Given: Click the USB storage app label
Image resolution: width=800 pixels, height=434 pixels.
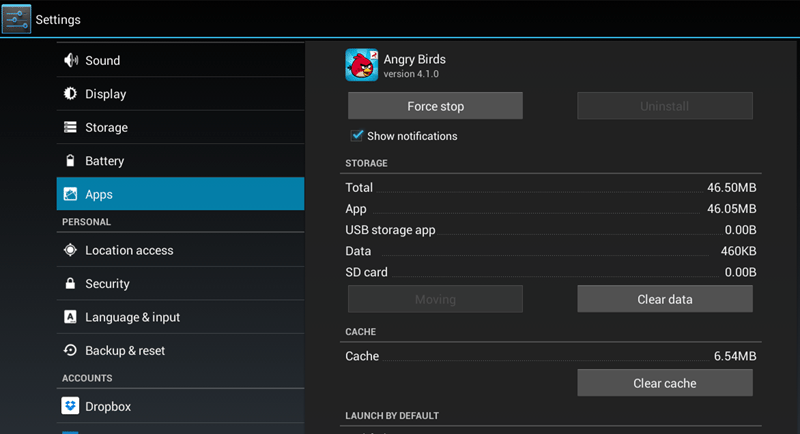Looking at the screenshot, I should [x=390, y=230].
